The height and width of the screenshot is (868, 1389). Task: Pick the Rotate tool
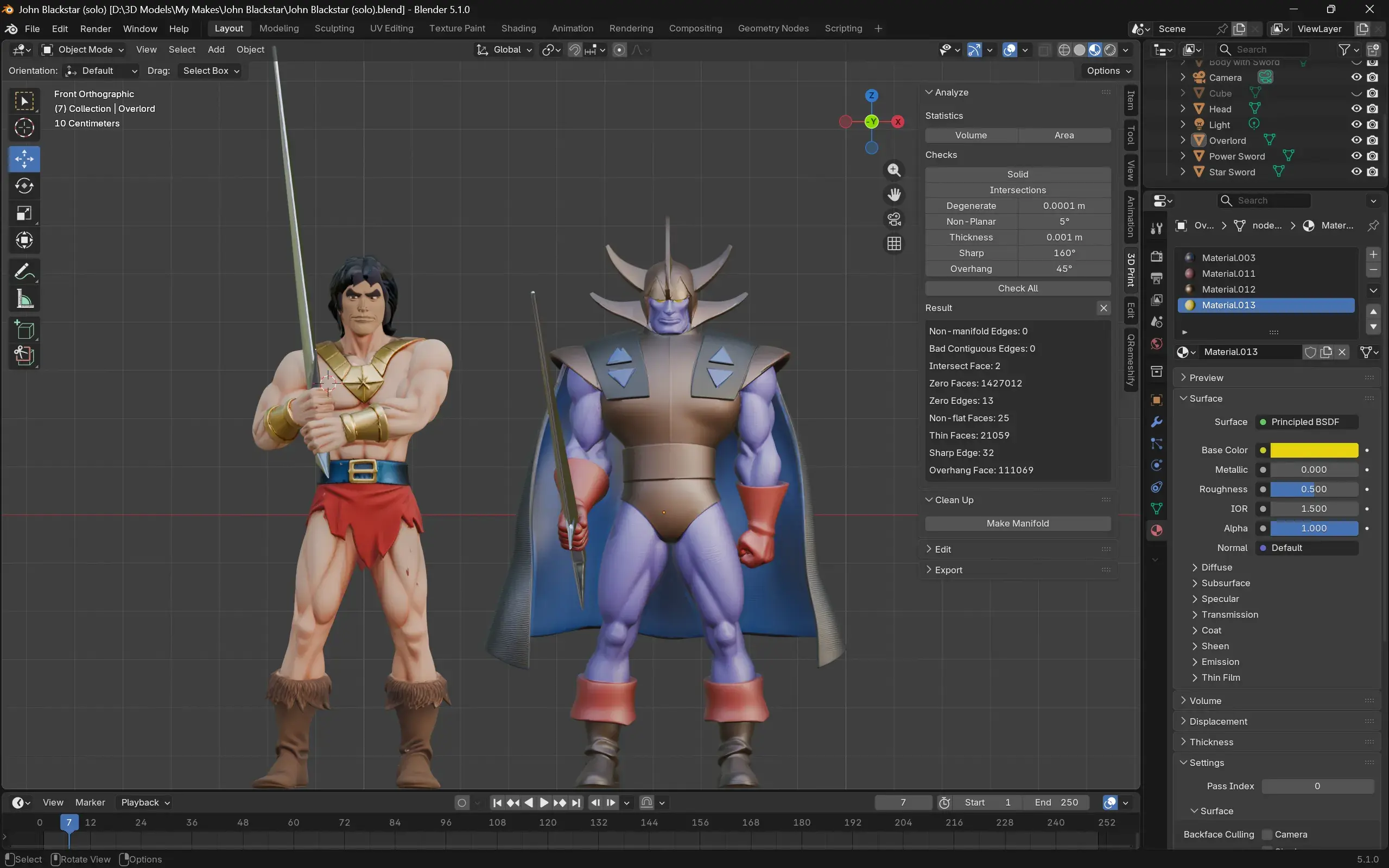point(24,186)
